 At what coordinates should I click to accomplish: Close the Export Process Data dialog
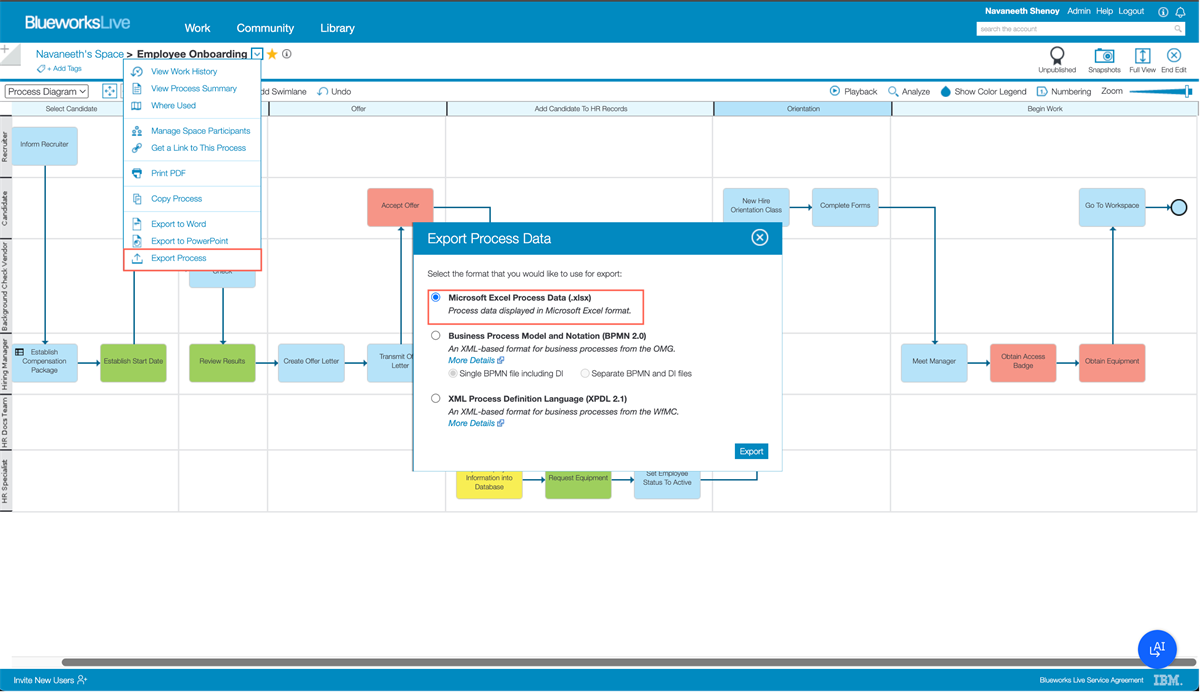pos(760,238)
